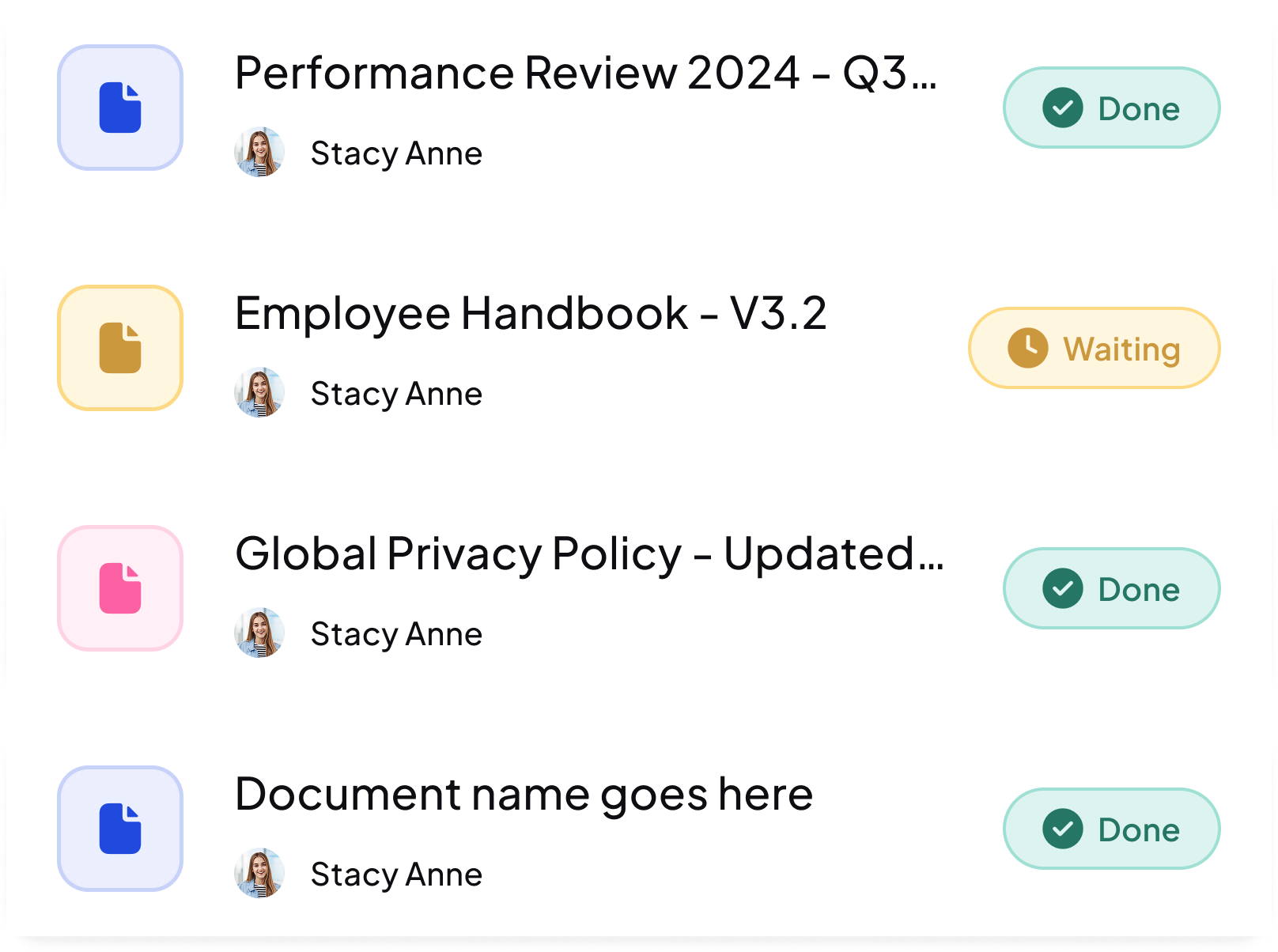1278x952 pixels.
Task: Click Stacy Anne's avatar on the bottom row
Action: (x=260, y=873)
